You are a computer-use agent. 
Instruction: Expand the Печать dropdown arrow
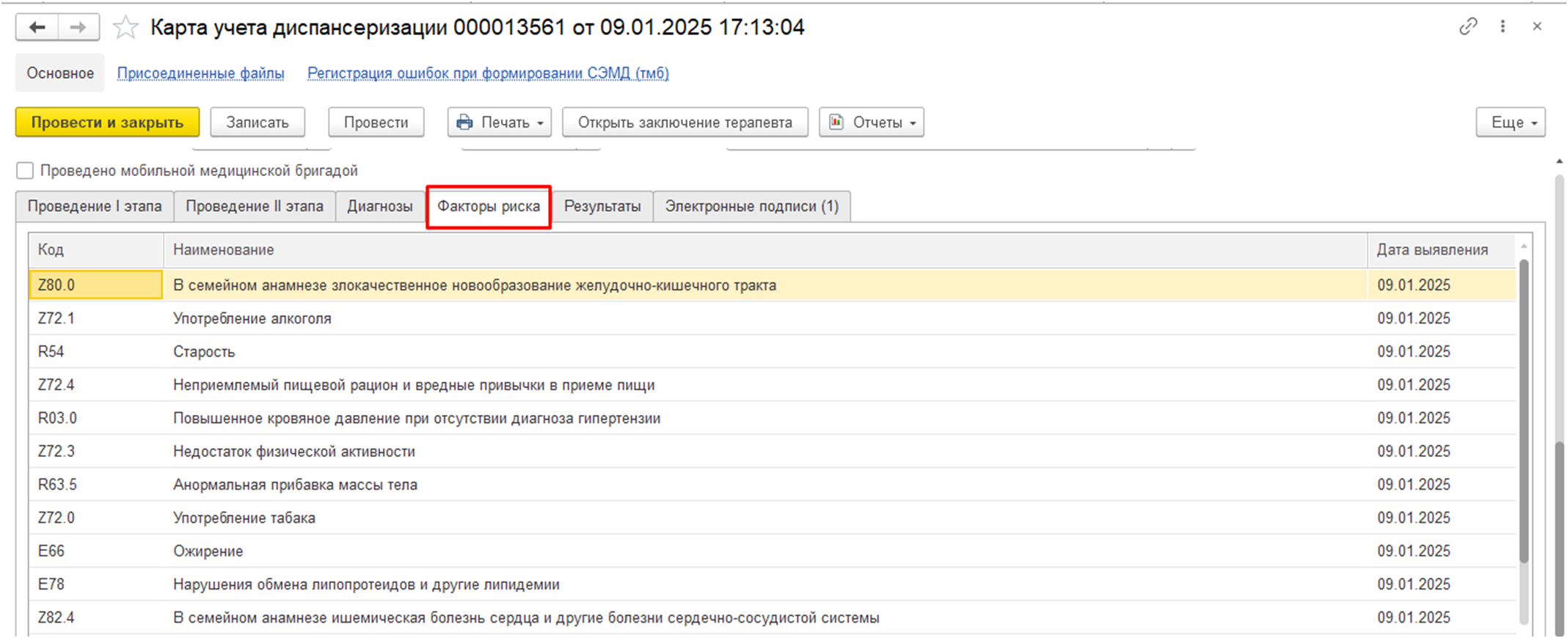point(540,123)
